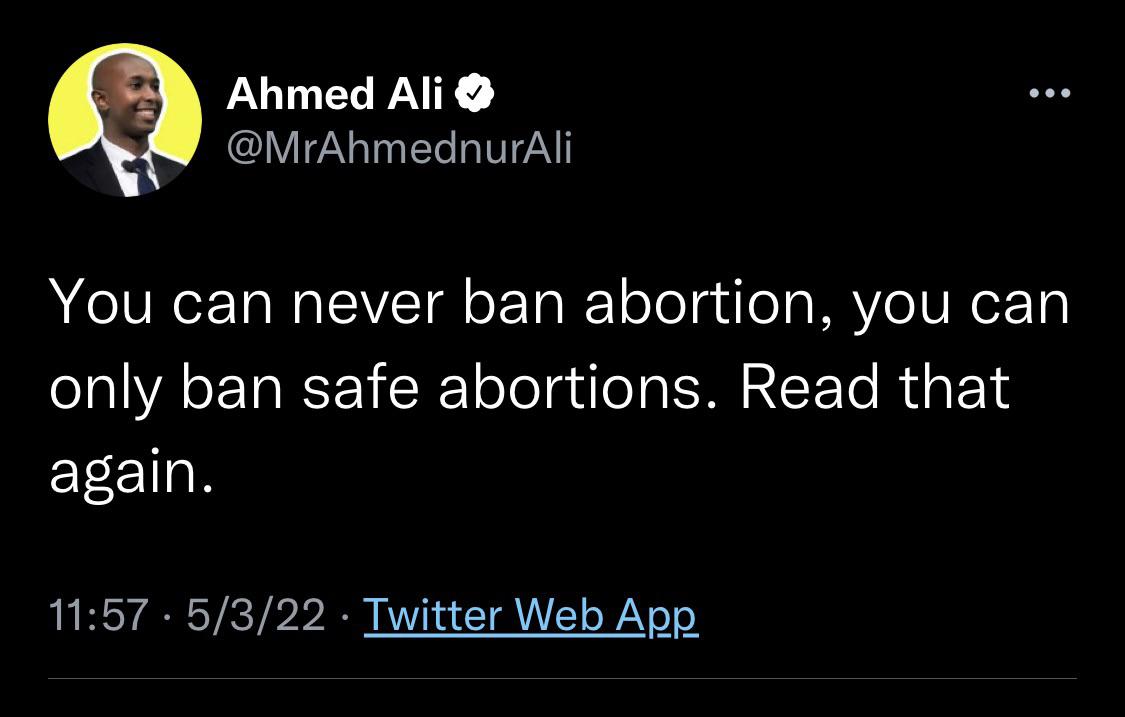Click the word 'again.' ending the tweet
The height and width of the screenshot is (717, 1125).
131,473
